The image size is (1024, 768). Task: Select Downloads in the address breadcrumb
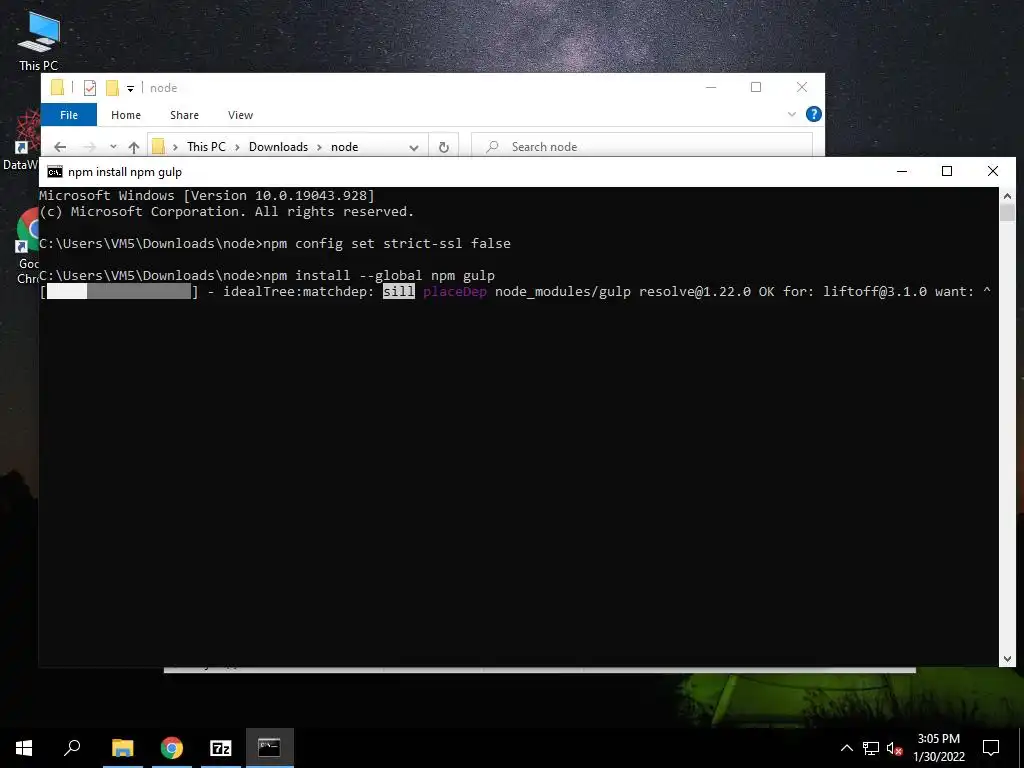click(278, 147)
